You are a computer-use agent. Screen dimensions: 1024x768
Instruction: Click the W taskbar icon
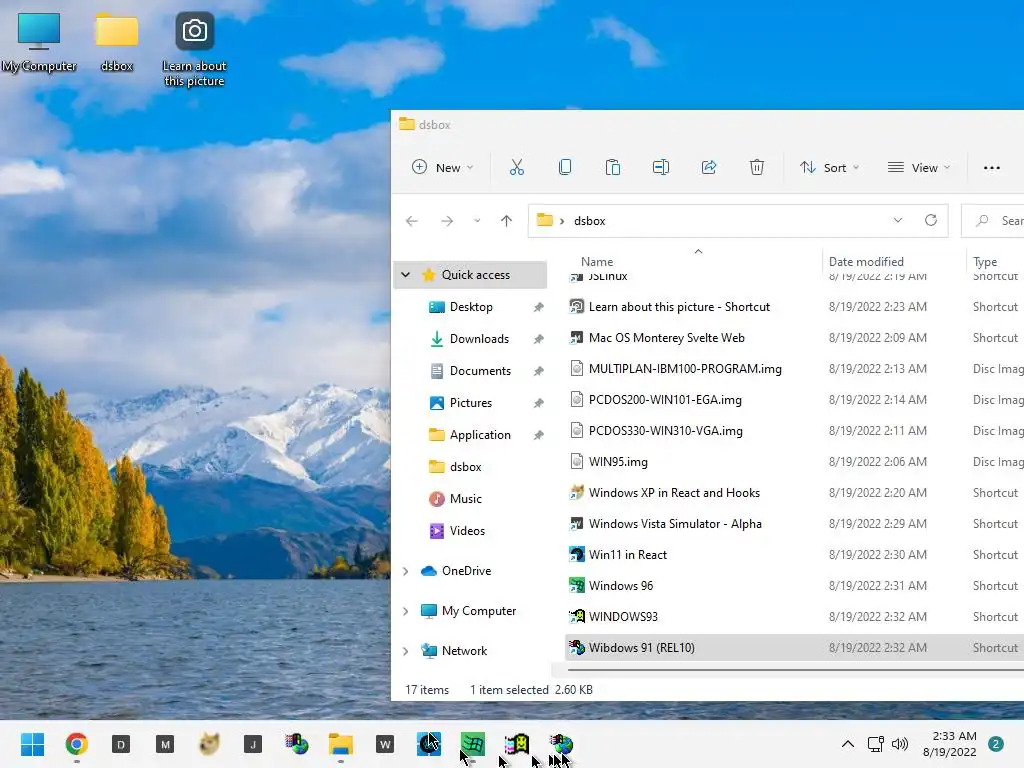point(385,744)
